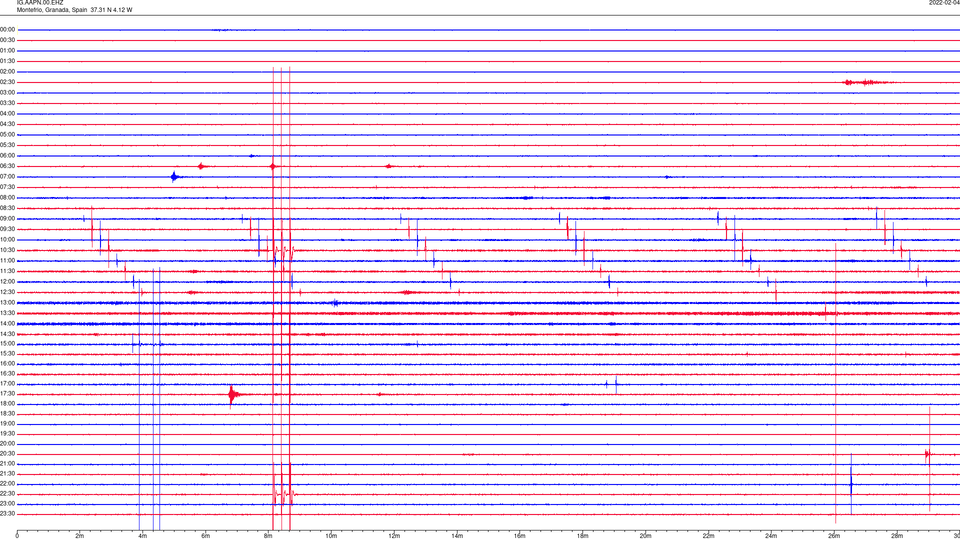Select the 20:30 time row label
Viewport: 960px width, 540px height.
pyautogui.click(x=7, y=454)
